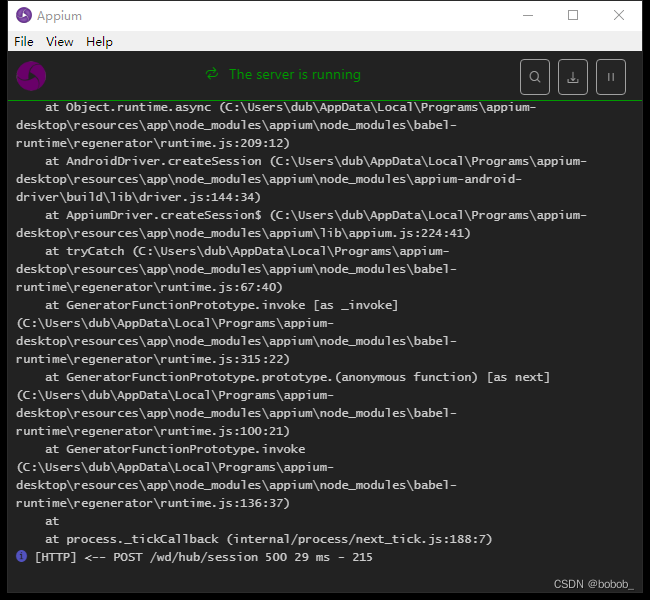Click 'at AndroidDriver.createSession' log line
The width and height of the screenshot is (650, 600).
coord(316,161)
